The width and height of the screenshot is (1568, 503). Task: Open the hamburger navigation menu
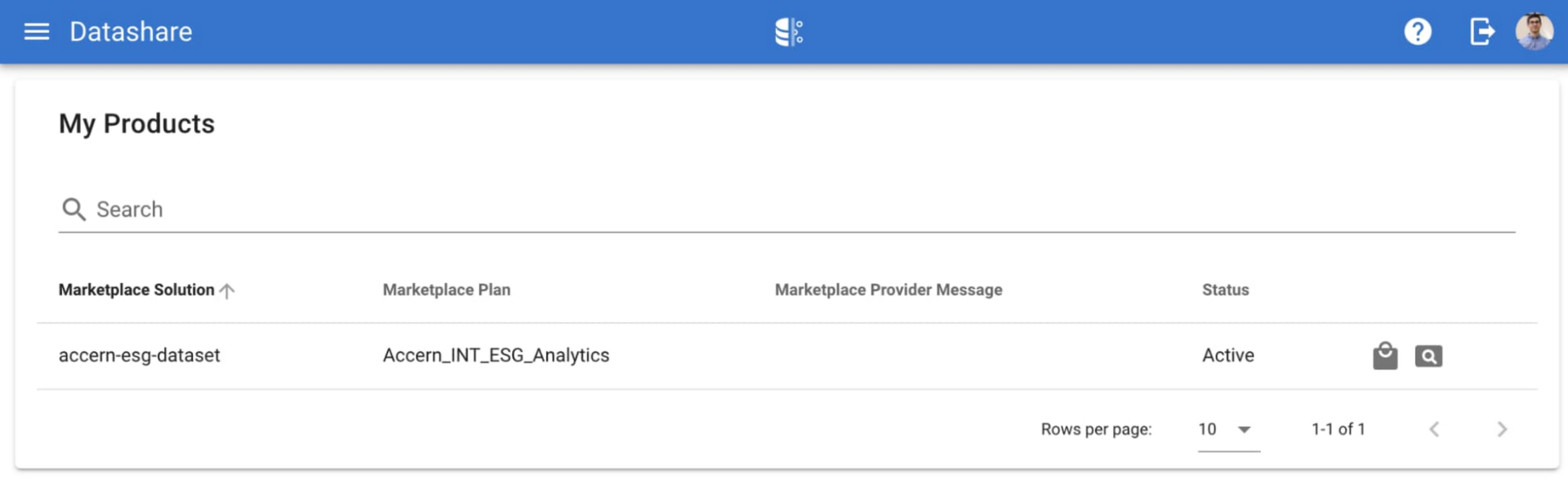coord(37,32)
